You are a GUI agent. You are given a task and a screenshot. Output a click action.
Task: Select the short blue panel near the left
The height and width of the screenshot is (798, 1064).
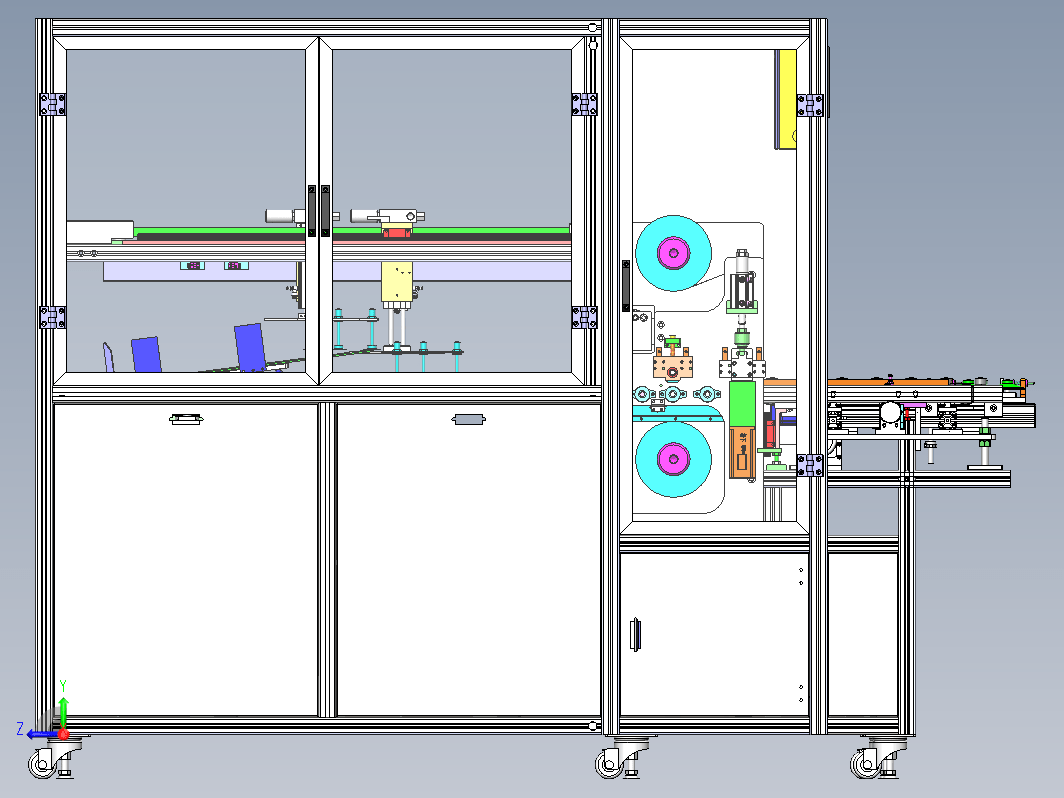[146, 354]
